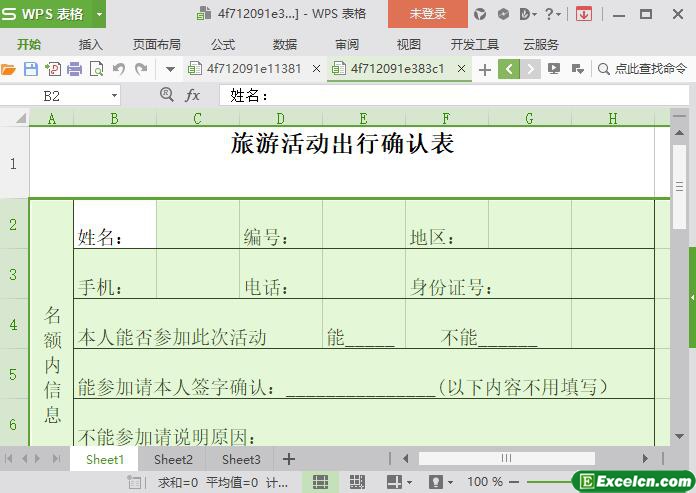This screenshot has width=696, height=493.
Task: Click the red download arrow icon
Action: point(584,14)
